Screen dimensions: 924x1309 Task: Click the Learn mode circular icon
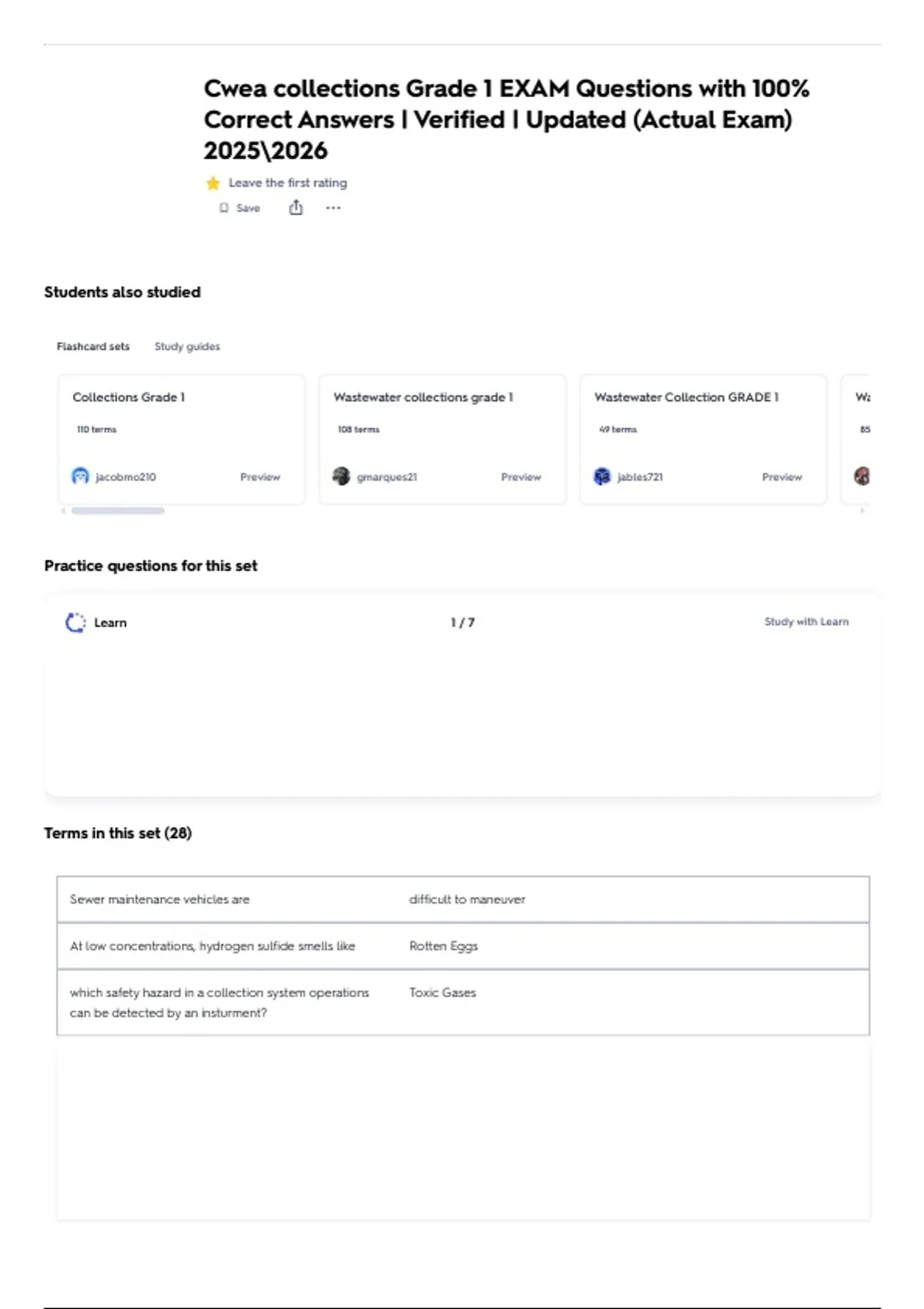75,622
